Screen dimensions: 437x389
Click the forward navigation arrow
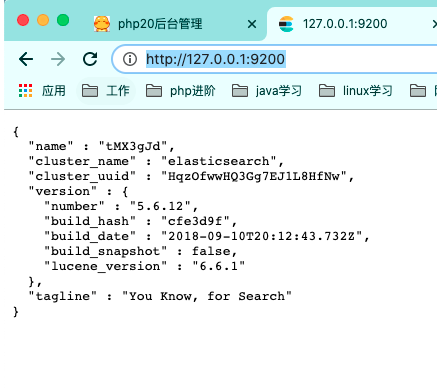(58, 59)
